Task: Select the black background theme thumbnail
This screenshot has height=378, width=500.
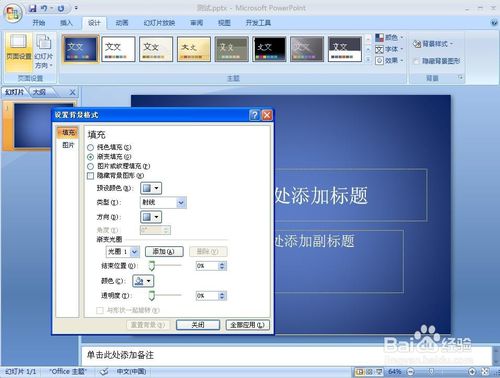Action: [269, 49]
